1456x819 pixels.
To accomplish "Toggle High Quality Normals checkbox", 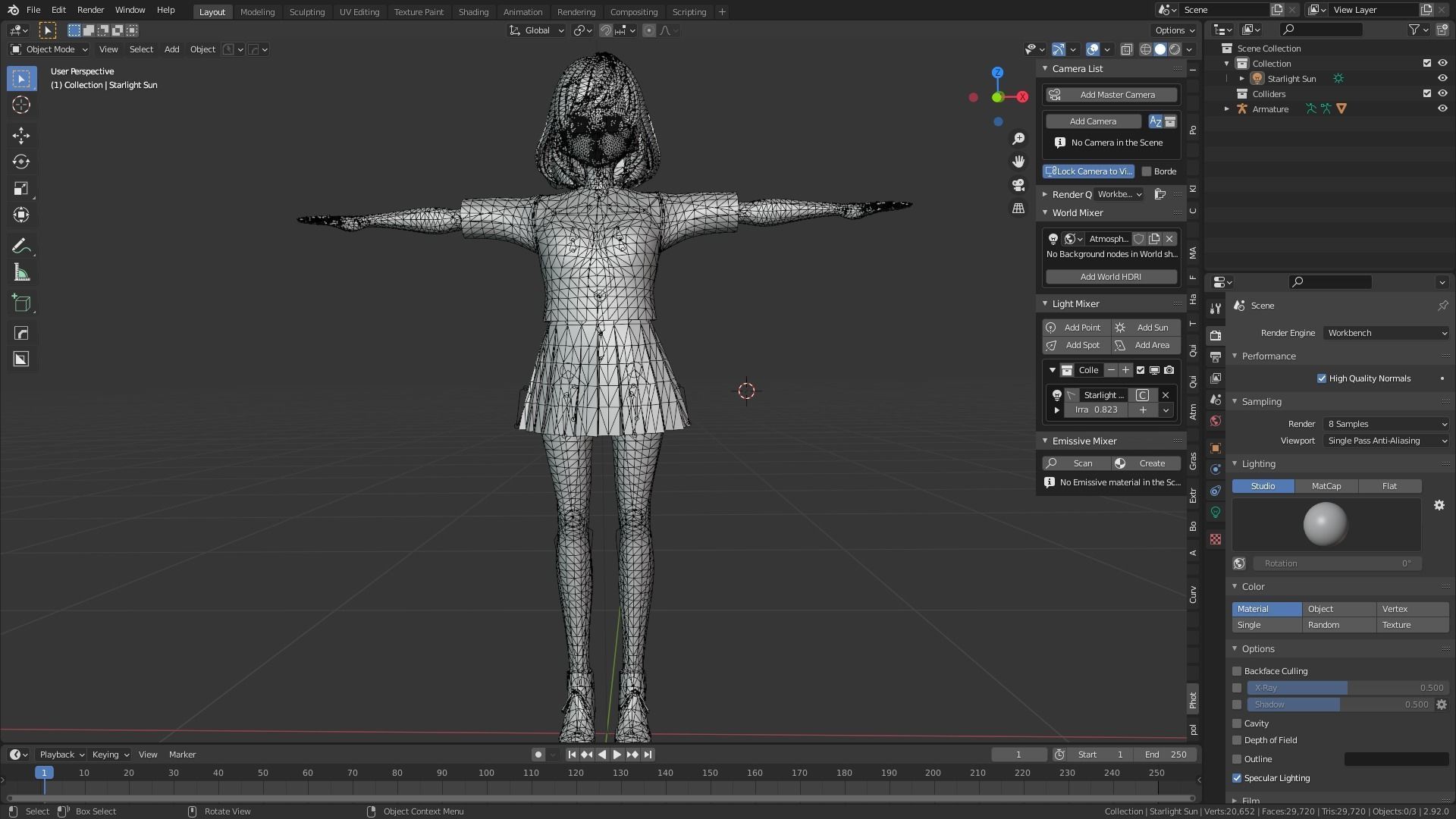I will (1322, 378).
